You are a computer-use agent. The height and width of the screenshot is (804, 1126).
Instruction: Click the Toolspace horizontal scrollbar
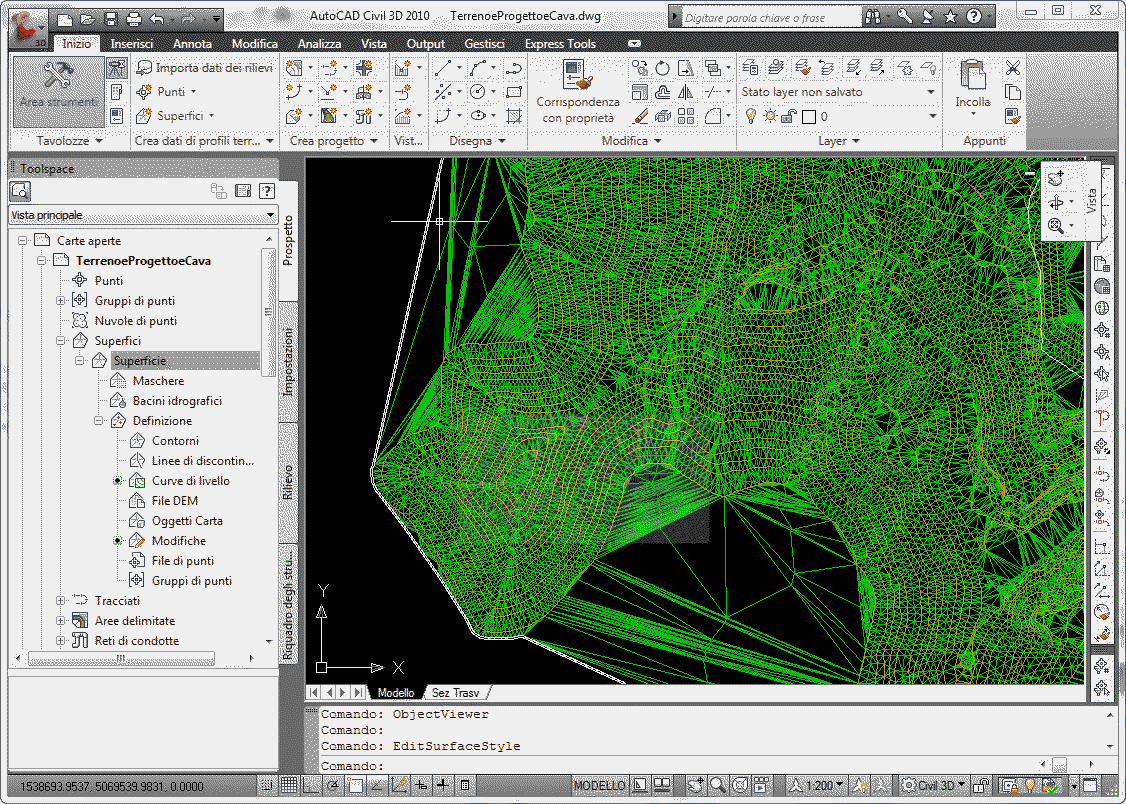pyautogui.click(x=121, y=658)
